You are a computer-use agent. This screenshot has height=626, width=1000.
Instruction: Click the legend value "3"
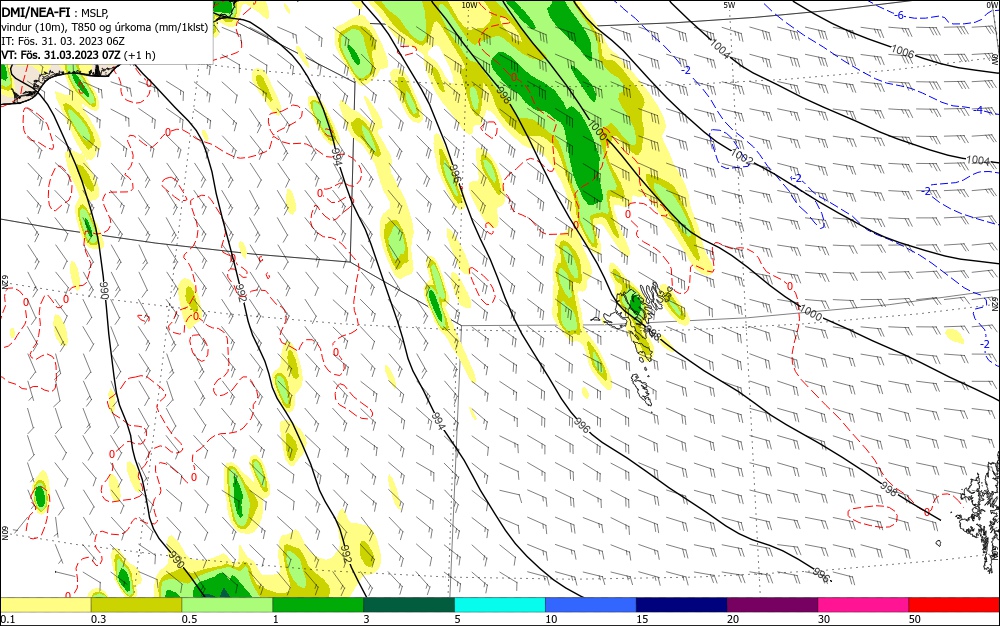366,619
